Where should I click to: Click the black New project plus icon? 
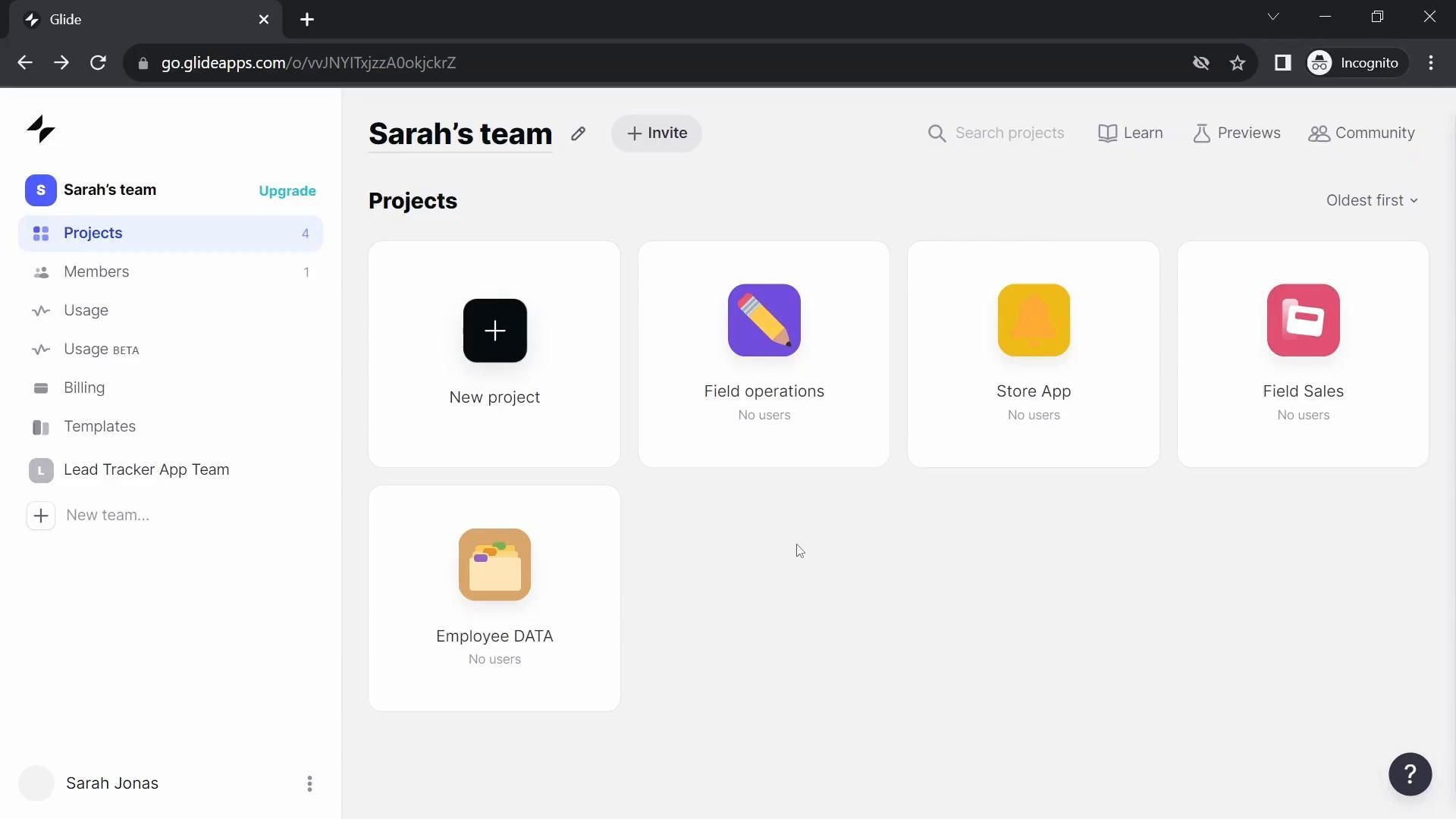point(494,331)
